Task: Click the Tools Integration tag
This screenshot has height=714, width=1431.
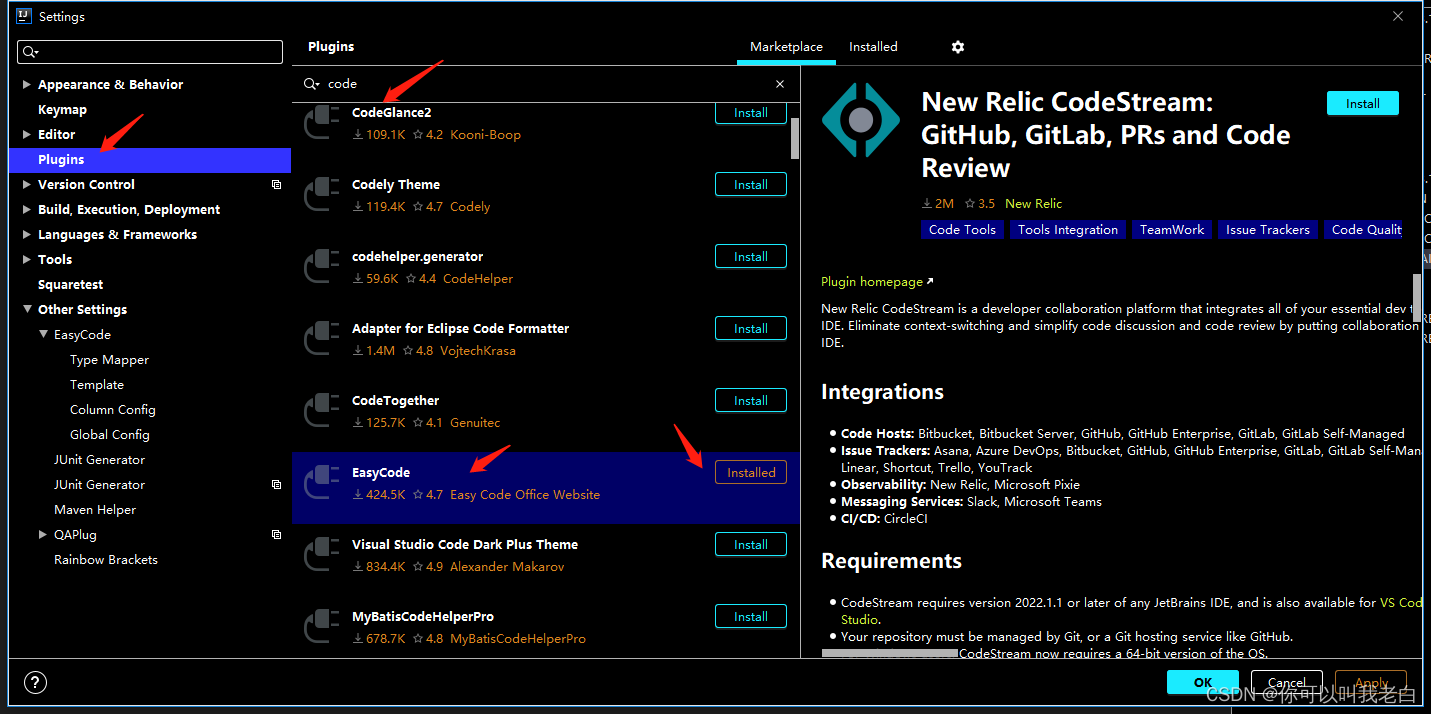Action: [x=1068, y=230]
